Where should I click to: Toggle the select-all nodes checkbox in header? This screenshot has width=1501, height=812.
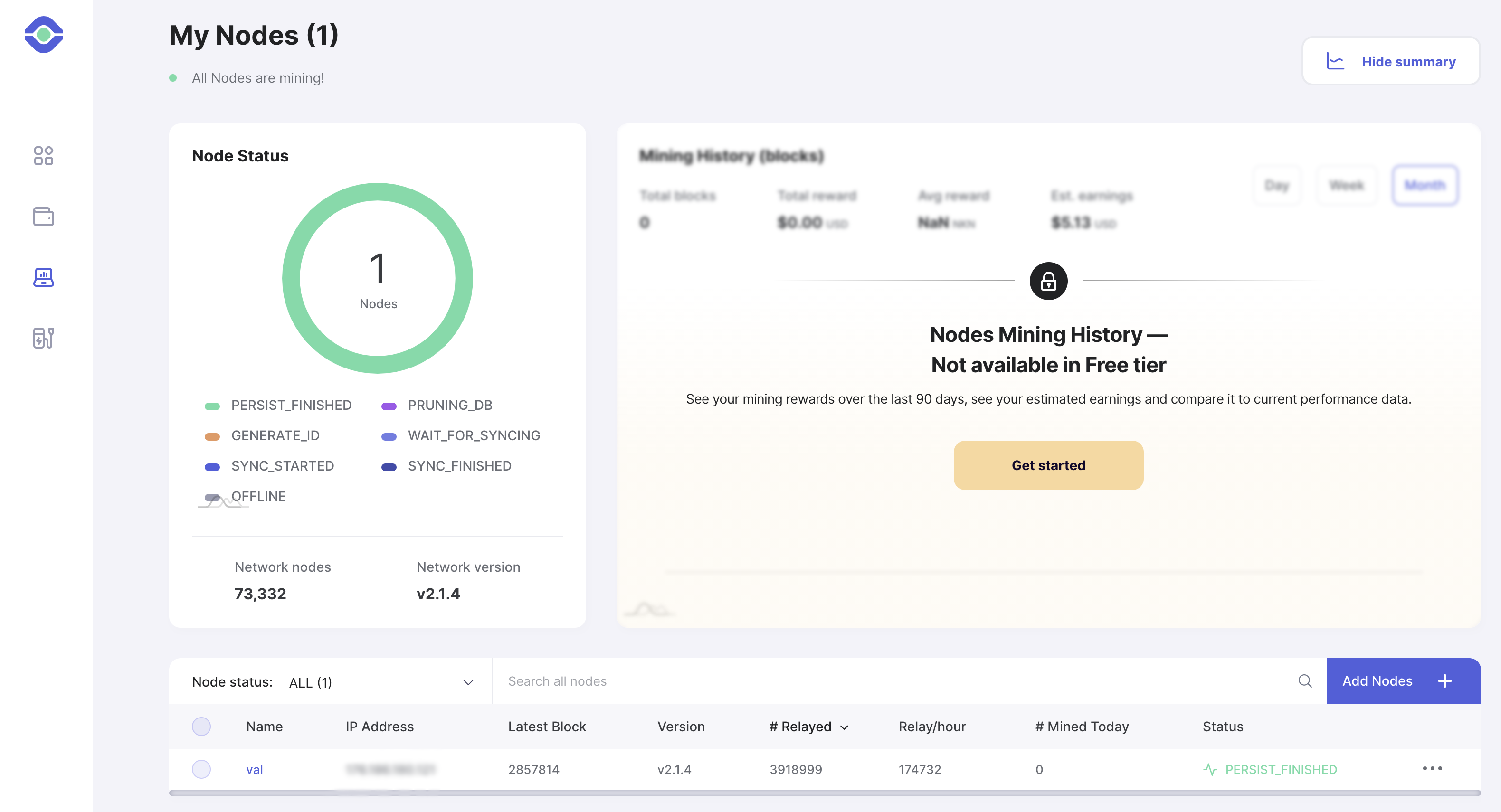(201, 727)
